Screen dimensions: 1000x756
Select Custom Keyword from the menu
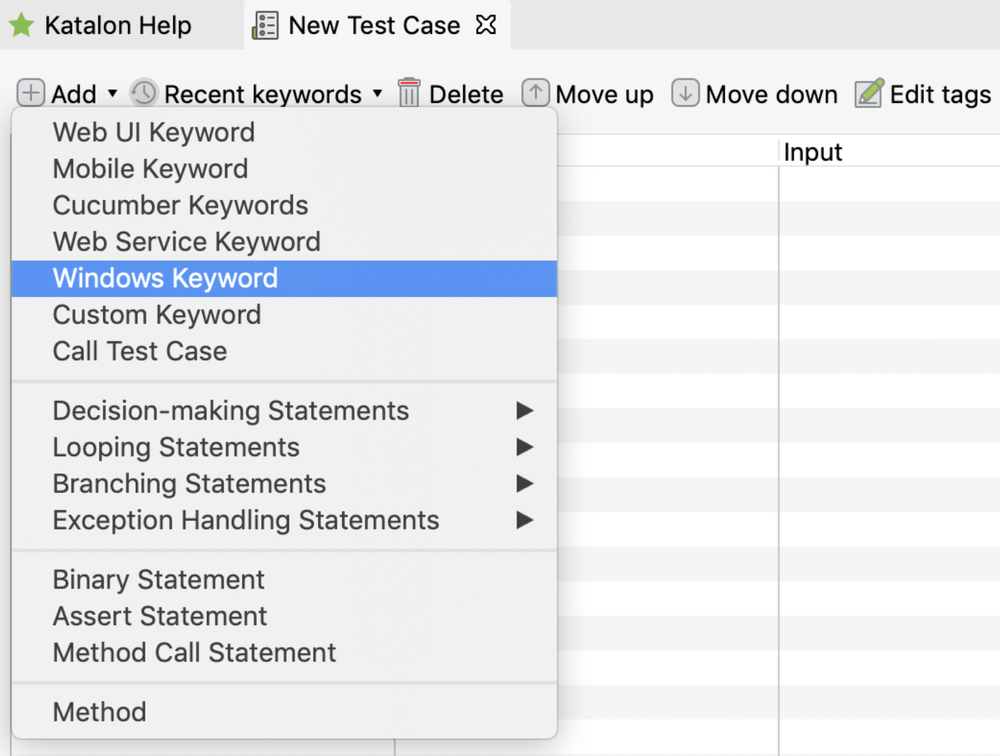click(x=156, y=315)
